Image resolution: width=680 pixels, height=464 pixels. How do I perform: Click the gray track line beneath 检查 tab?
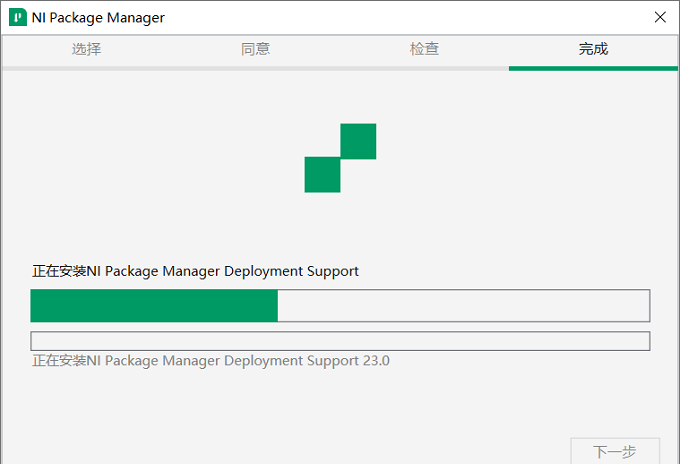(424, 69)
